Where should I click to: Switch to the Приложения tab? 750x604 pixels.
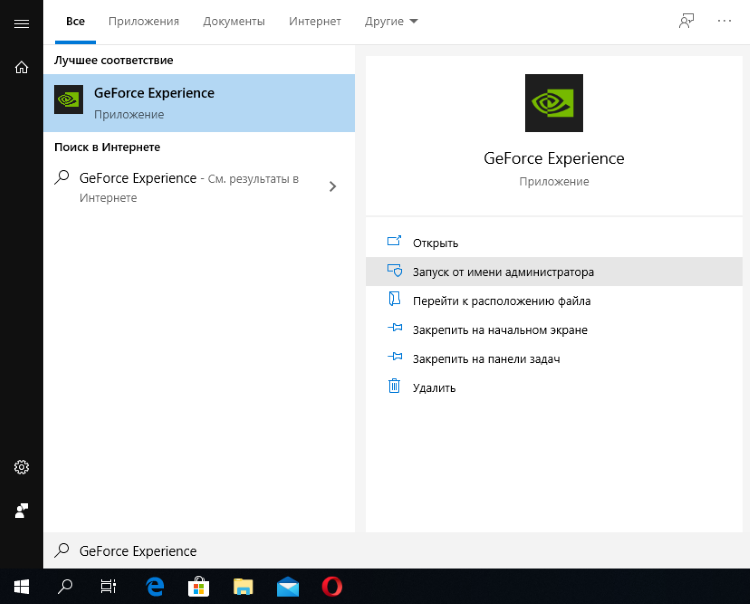pyautogui.click(x=143, y=22)
